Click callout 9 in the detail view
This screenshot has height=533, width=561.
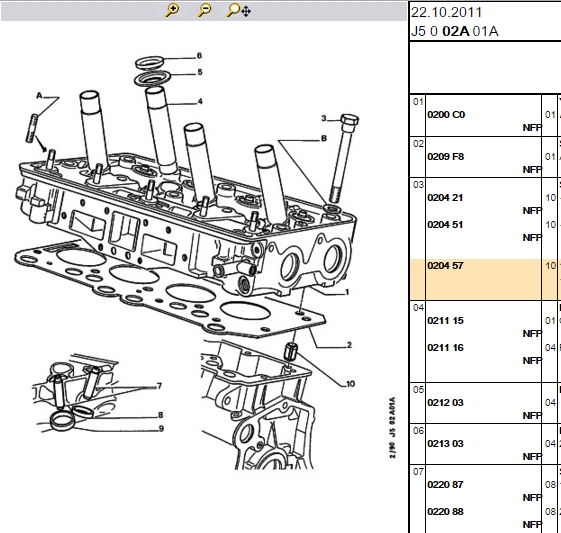(161, 429)
